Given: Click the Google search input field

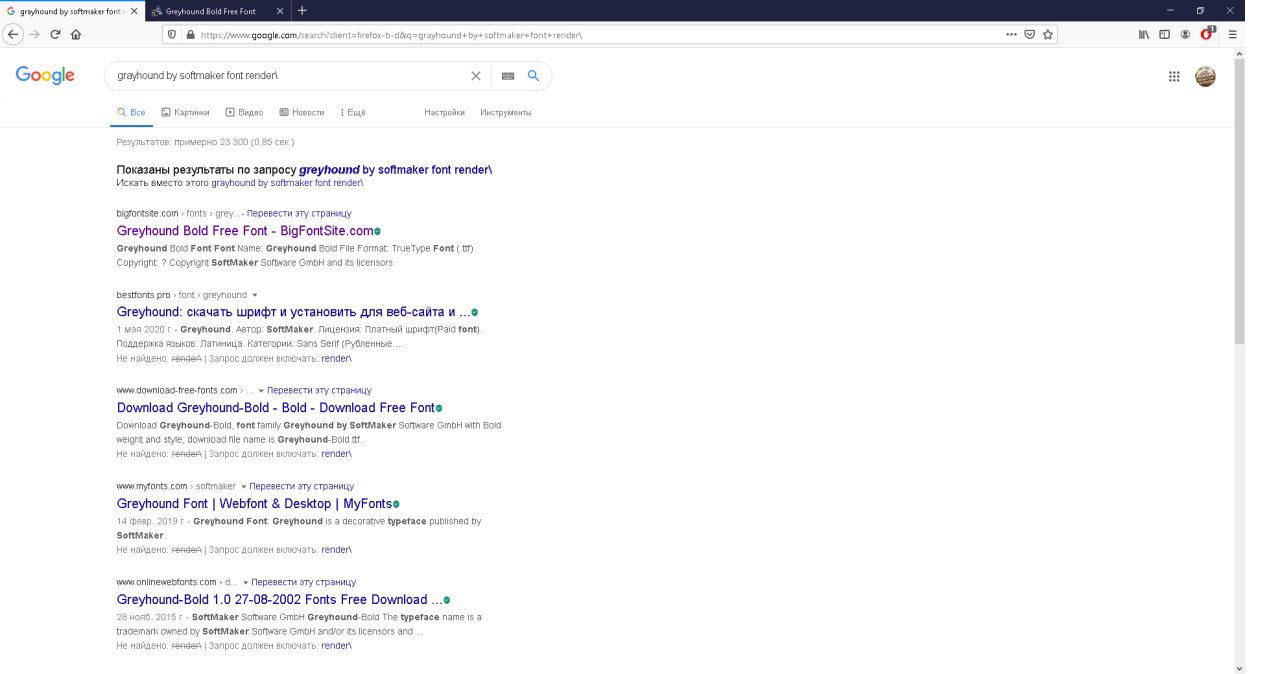Looking at the screenshot, I should tap(290, 76).
